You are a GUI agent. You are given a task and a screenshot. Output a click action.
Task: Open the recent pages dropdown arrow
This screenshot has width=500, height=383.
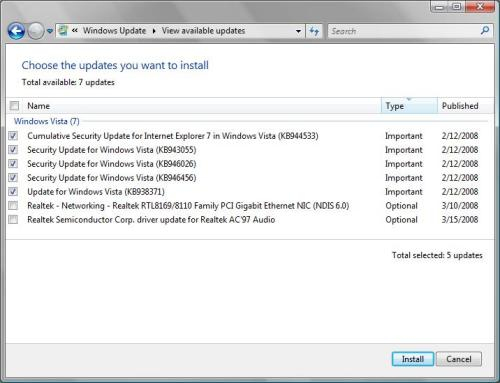point(50,31)
